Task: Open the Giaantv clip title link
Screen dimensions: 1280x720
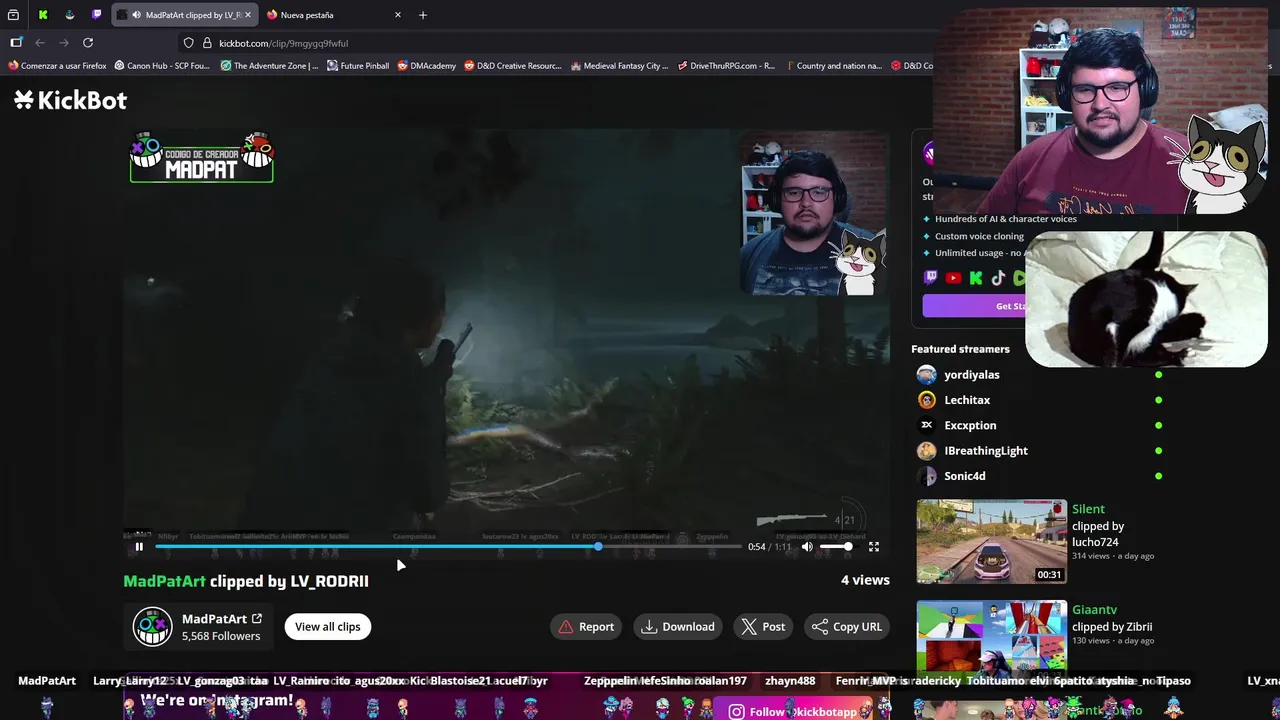Action: point(1094,610)
